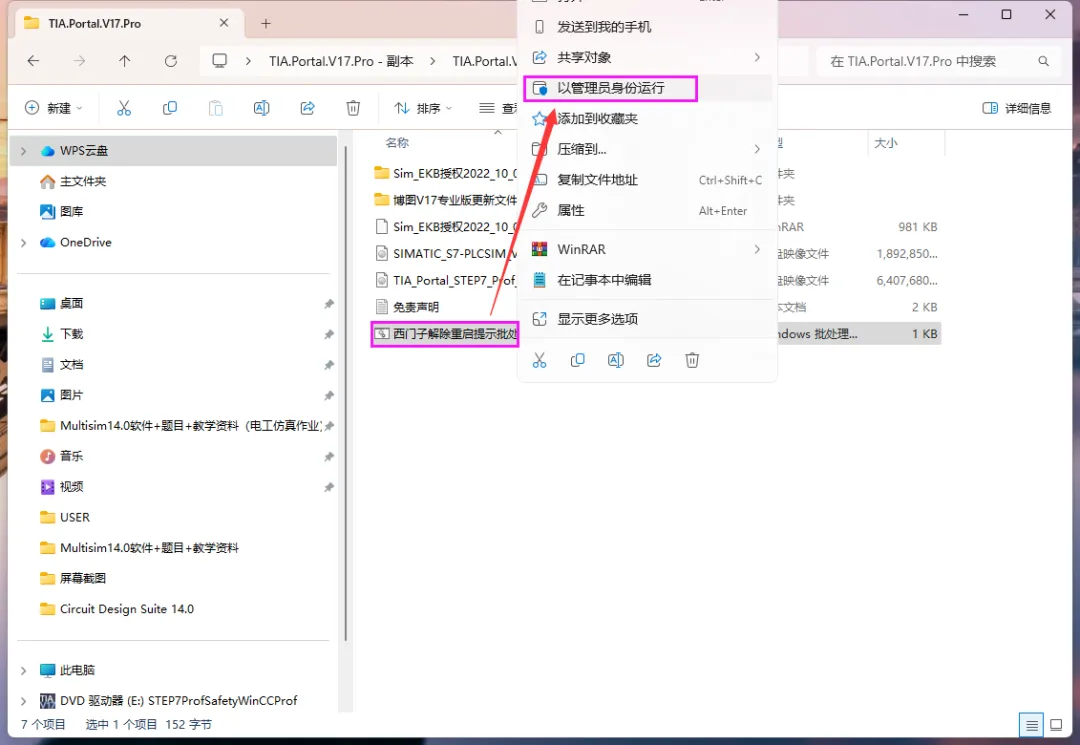Open the 新建 dropdown menu
Image resolution: width=1080 pixels, height=745 pixels.
pyautogui.click(x=54, y=108)
